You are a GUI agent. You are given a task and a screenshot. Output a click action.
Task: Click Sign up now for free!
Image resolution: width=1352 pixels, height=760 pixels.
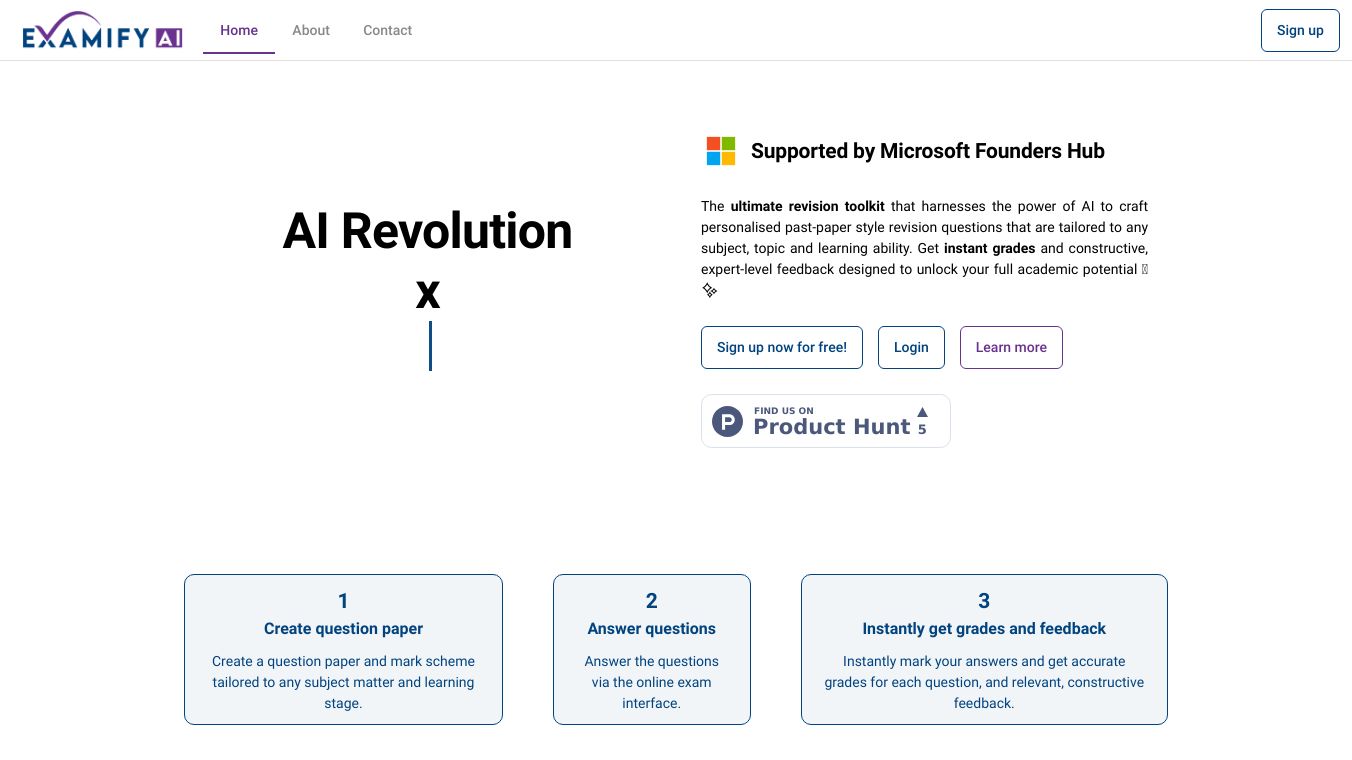782,347
